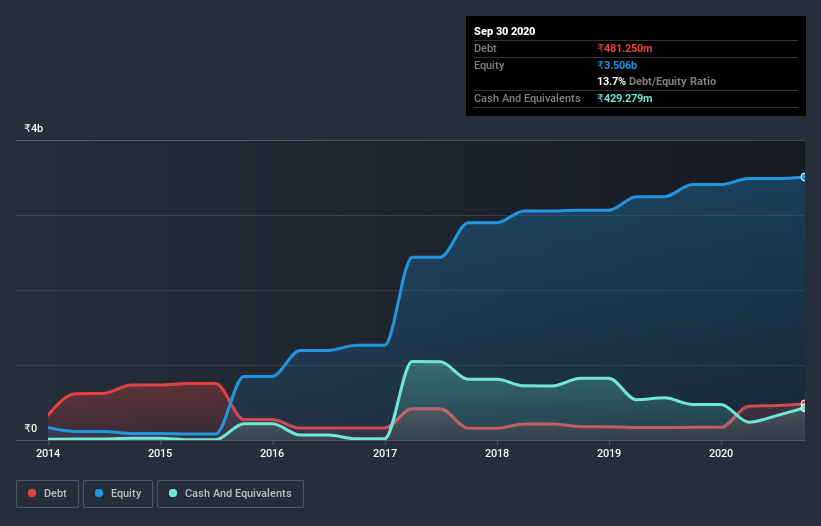The image size is (821, 526).
Task: Click the ₹429.279m cash value
Action: (x=625, y=98)
